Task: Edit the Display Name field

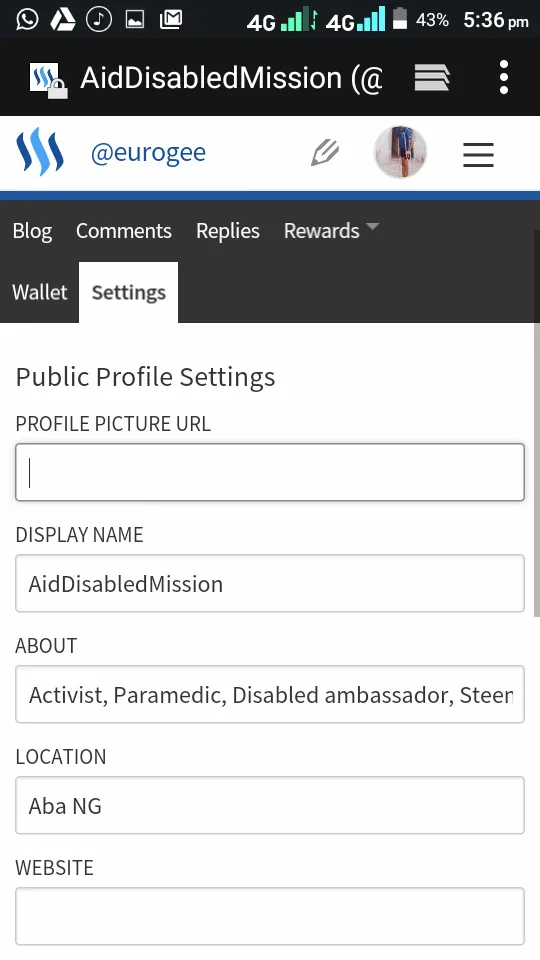Action: 270,583
